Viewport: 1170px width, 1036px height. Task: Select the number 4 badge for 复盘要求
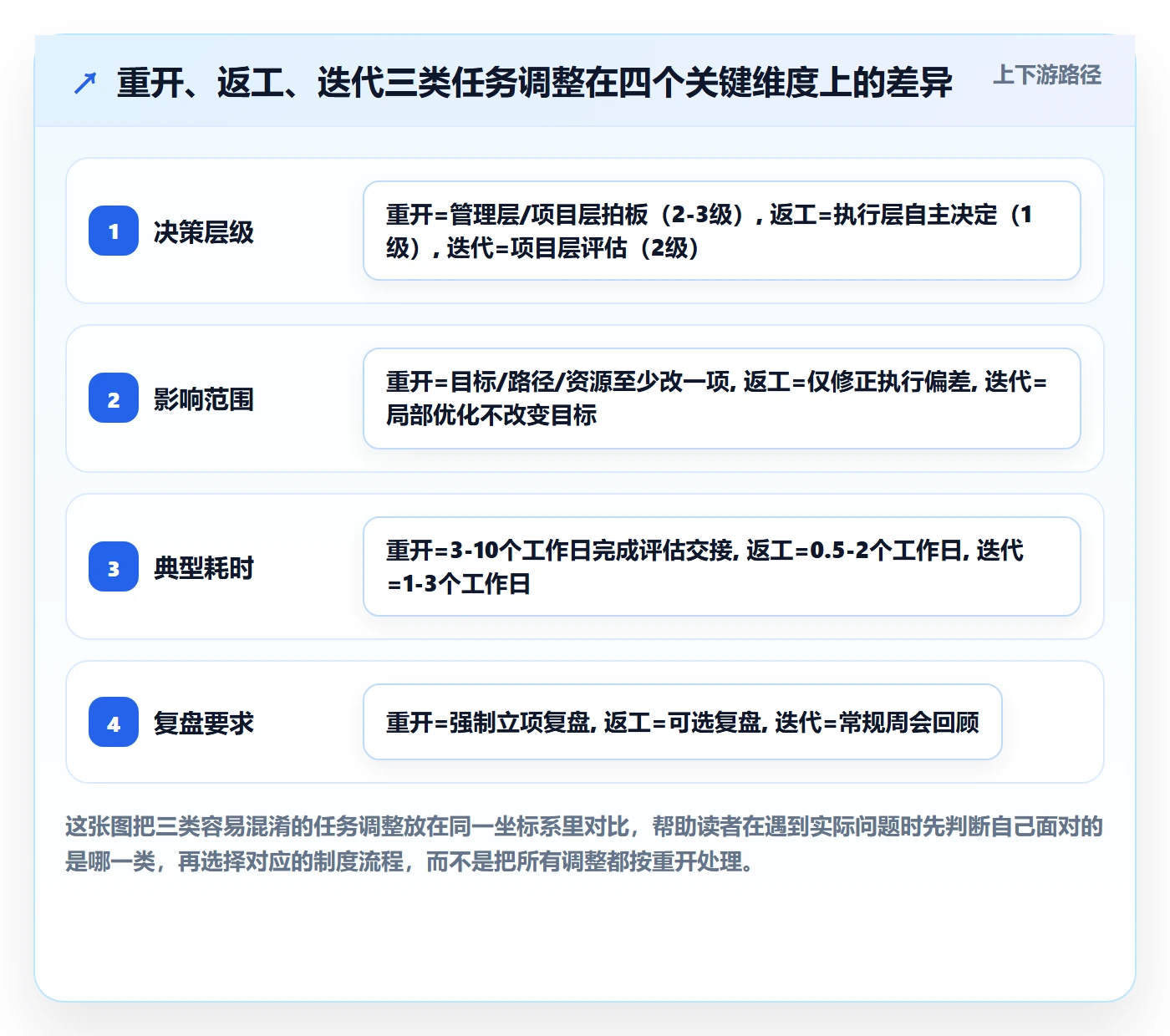pyautogui.click(x=114, y=722)
